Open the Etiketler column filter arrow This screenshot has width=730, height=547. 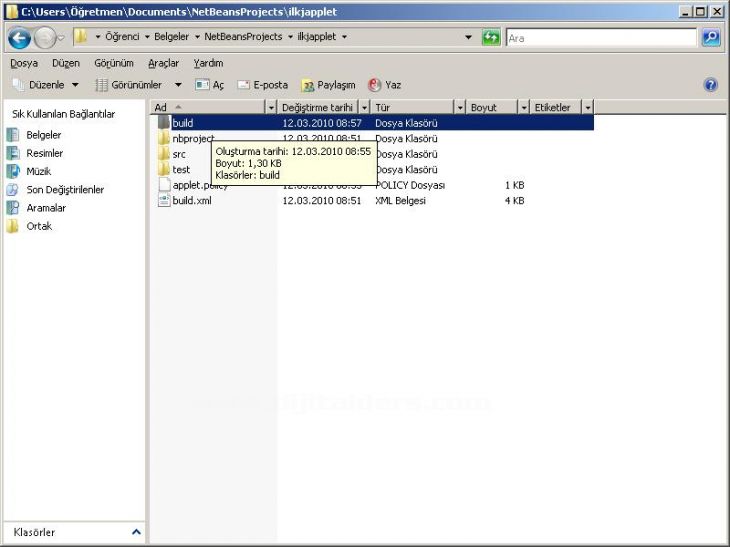point(588,108)
